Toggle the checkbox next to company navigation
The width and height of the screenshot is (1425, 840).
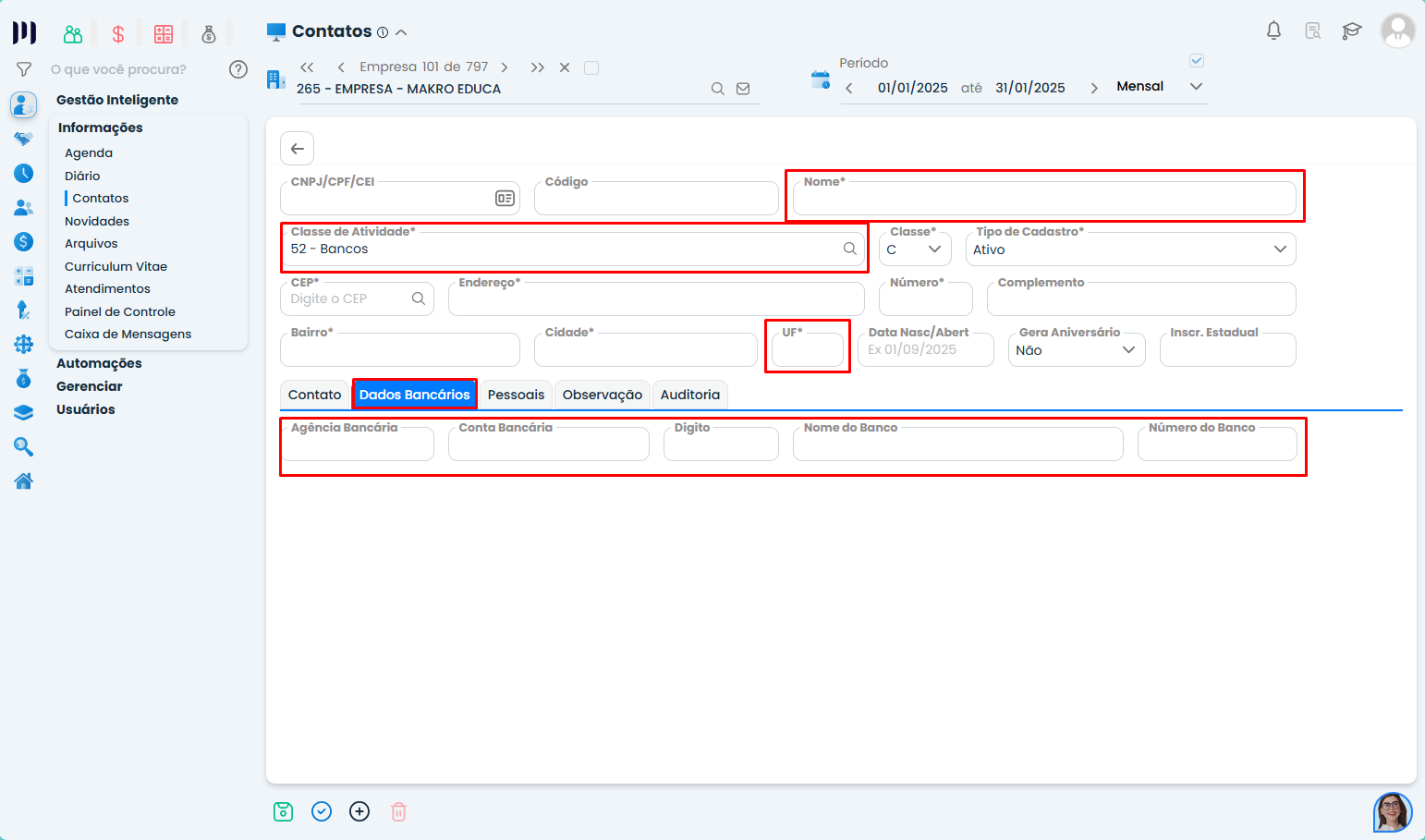(591, 67)
